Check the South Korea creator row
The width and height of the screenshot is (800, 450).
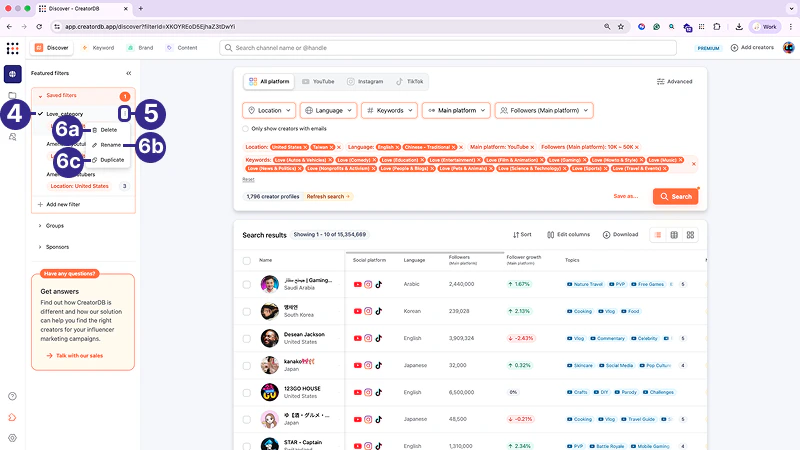pyautogui.click(x=247, y=311)
